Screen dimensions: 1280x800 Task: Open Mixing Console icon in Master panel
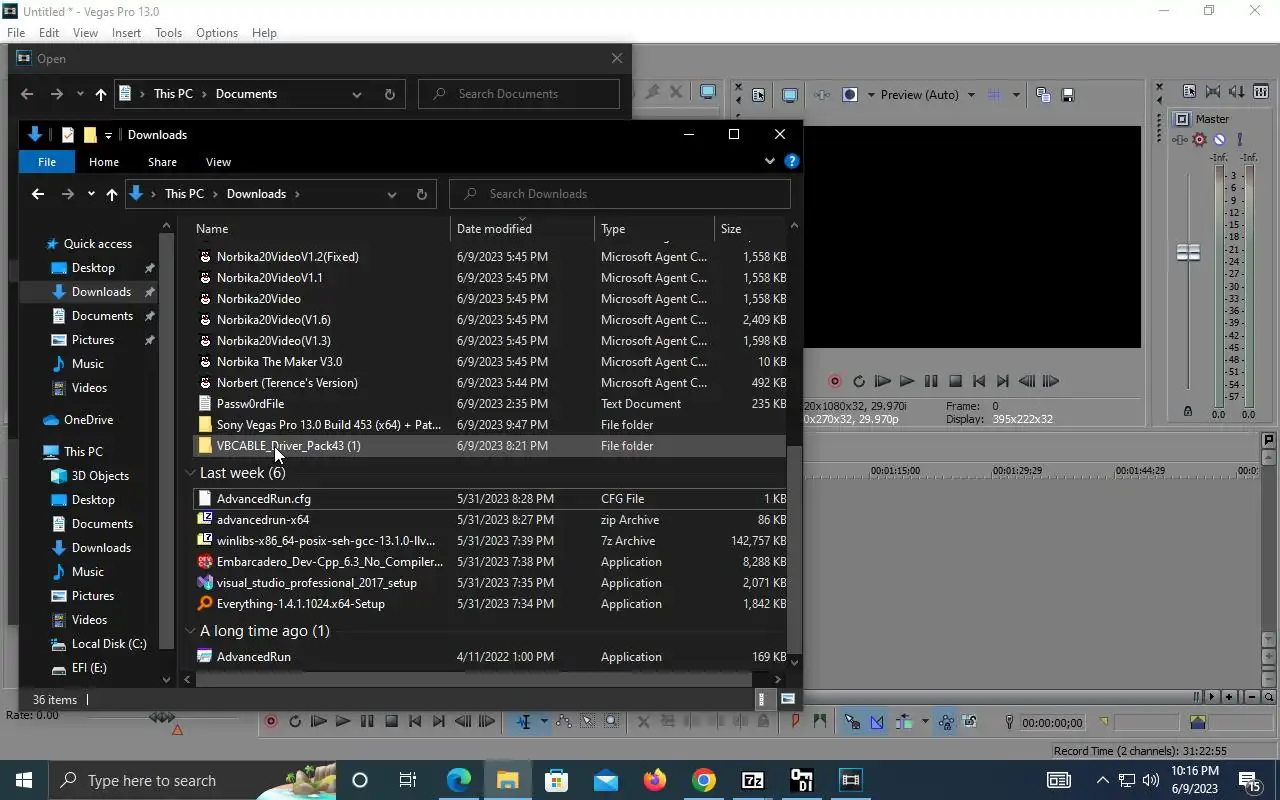click(x=1261, y=91)
